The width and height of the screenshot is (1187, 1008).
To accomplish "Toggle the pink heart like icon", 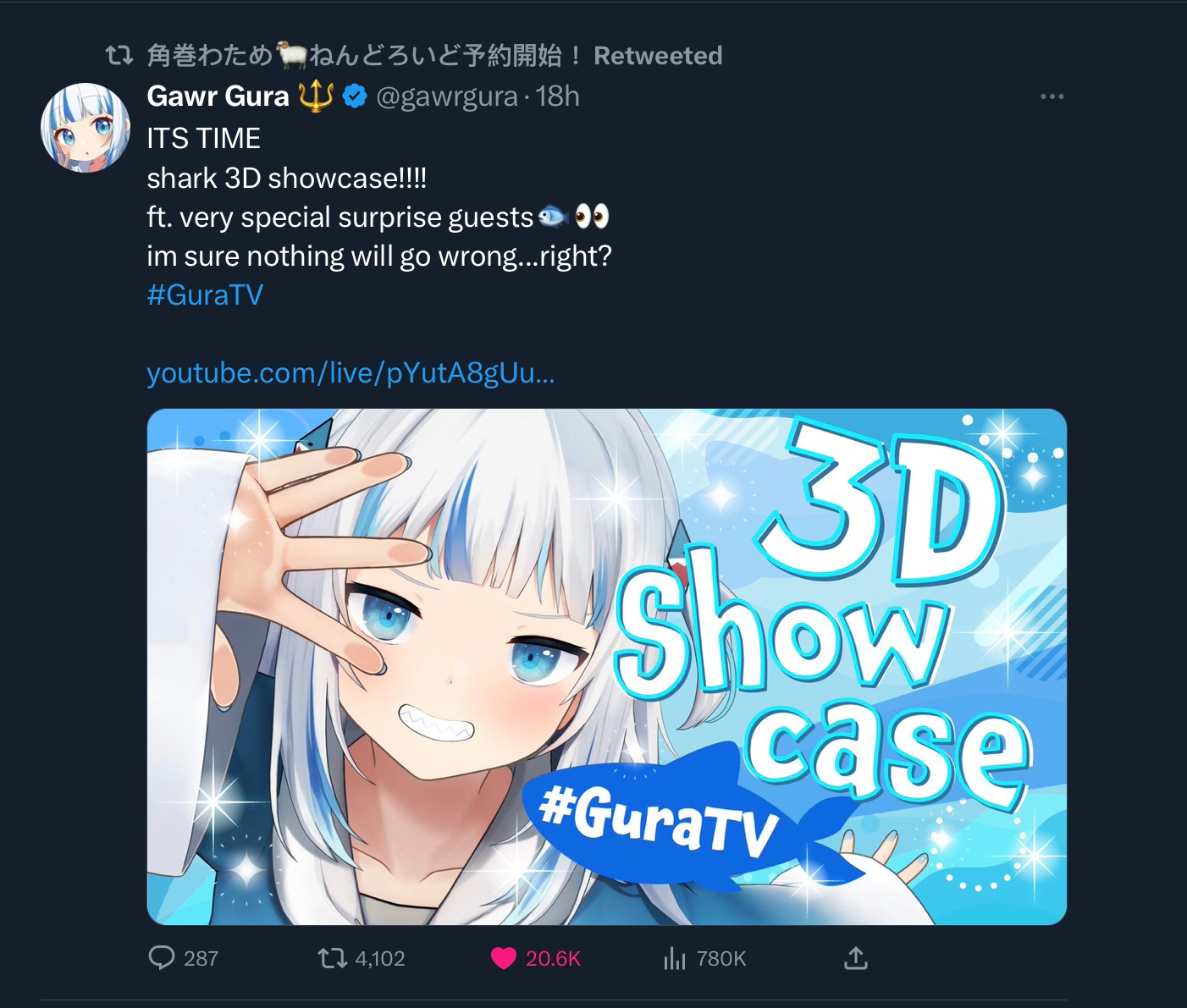I will coord(504,959).
